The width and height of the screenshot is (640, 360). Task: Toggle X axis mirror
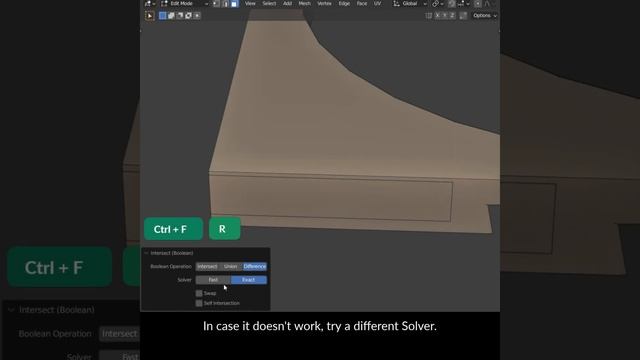[x=438, y=16]
